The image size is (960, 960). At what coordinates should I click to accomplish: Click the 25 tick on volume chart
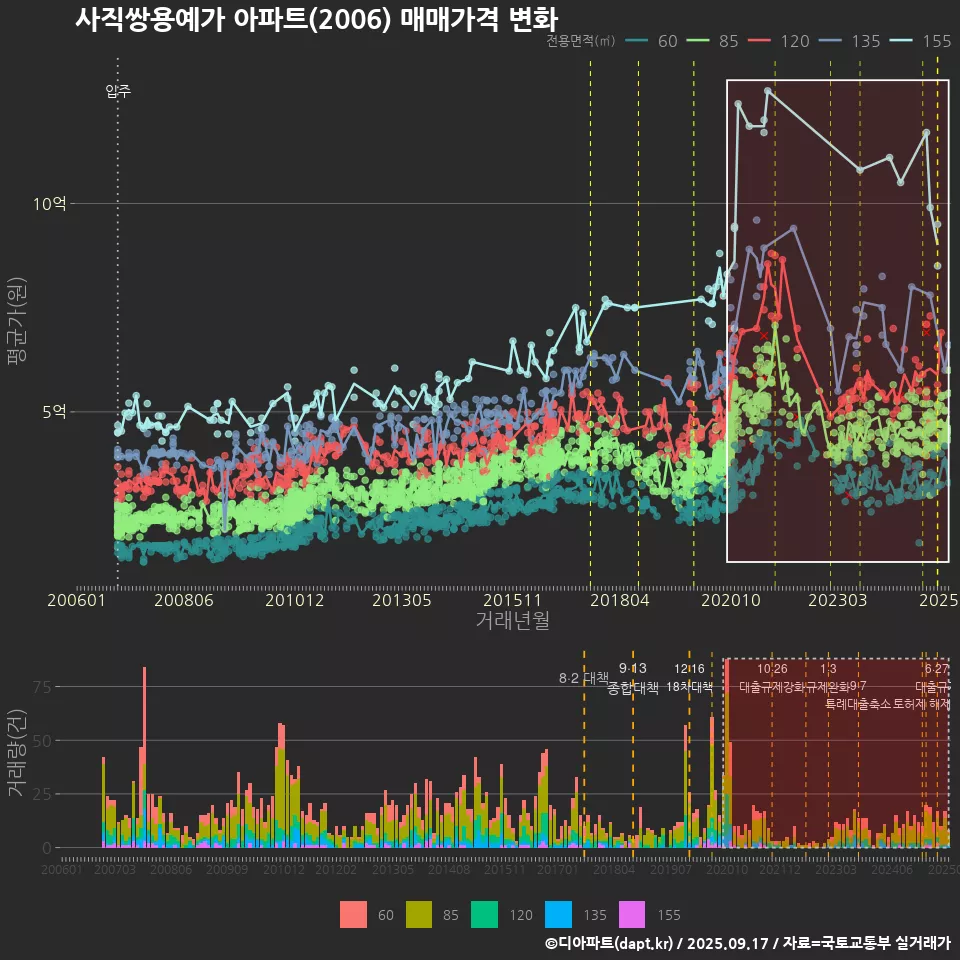(x=42, y=795)
